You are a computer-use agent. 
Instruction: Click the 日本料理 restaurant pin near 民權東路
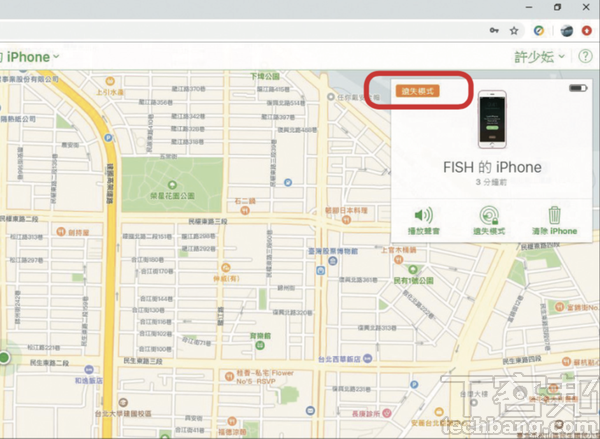[346, 219]
